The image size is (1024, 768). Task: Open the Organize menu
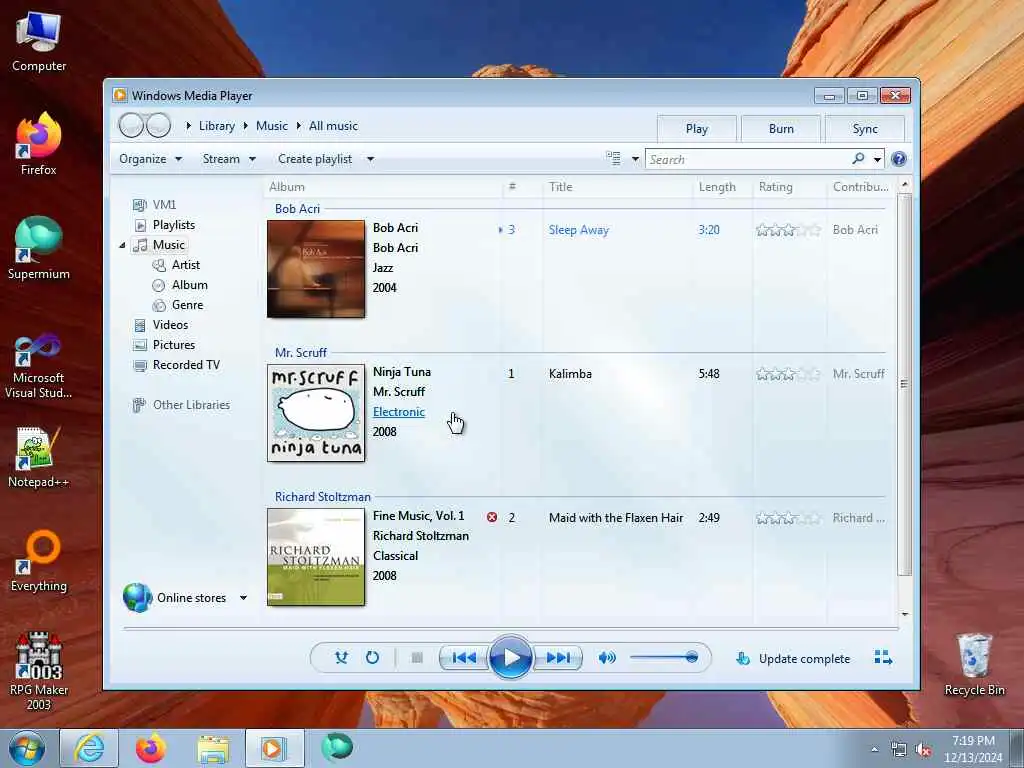[x=150, y=159]
